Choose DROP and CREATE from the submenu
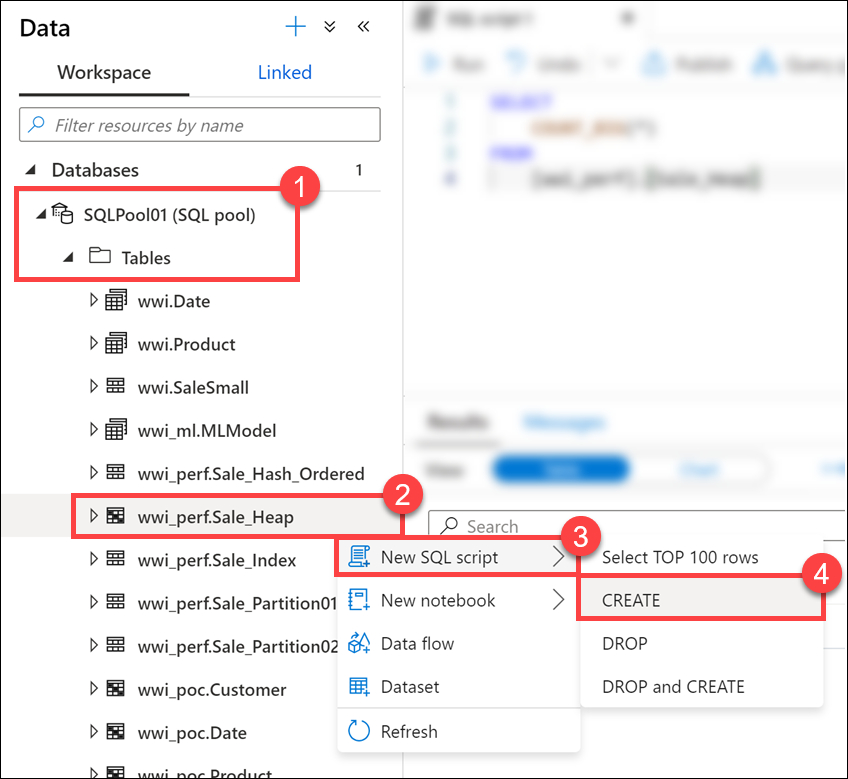Image resolution: width=848 pixels, height=779 pixels. (672, 687)
